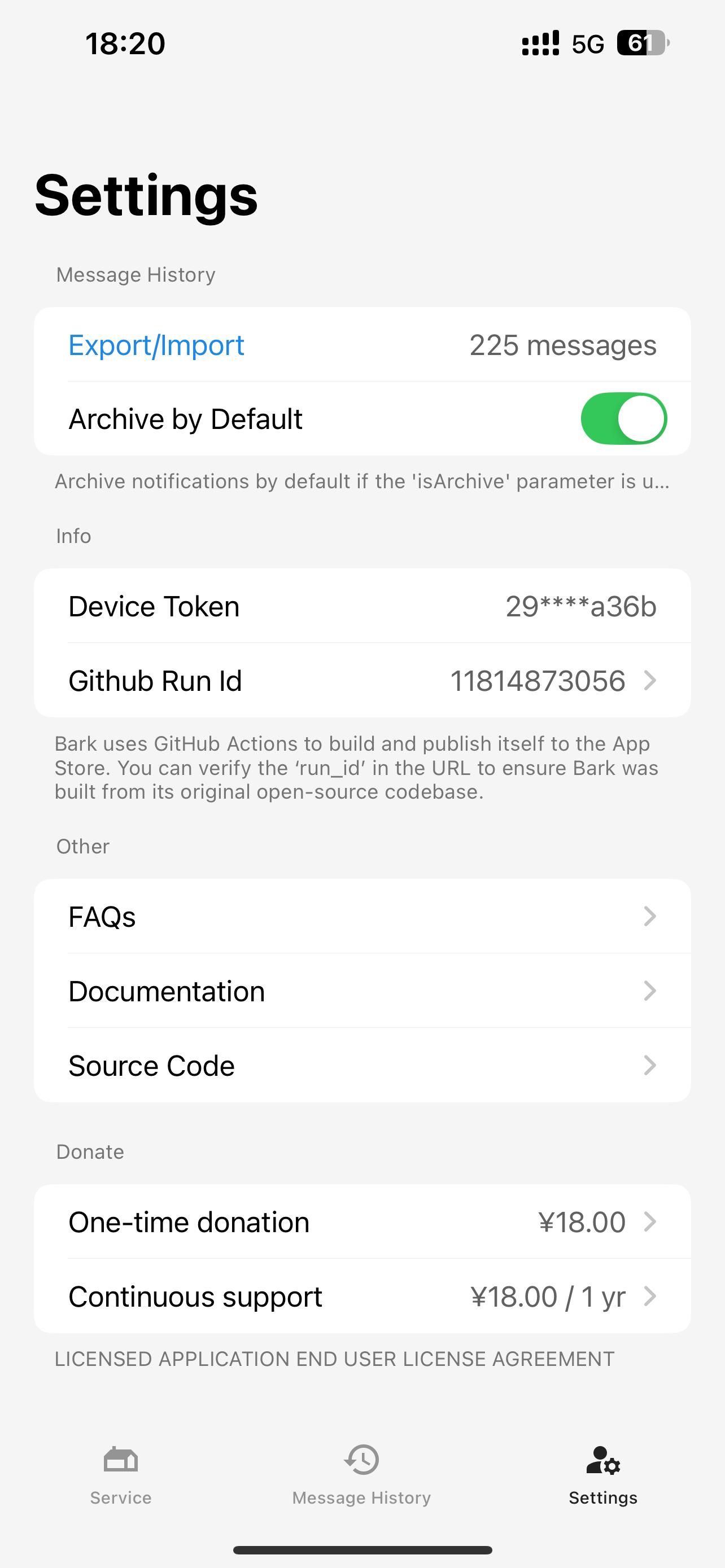Switch to the Service tab label
This screenshot has width=725, height=1568.
pyautogui.click(x=120, y=1497)
